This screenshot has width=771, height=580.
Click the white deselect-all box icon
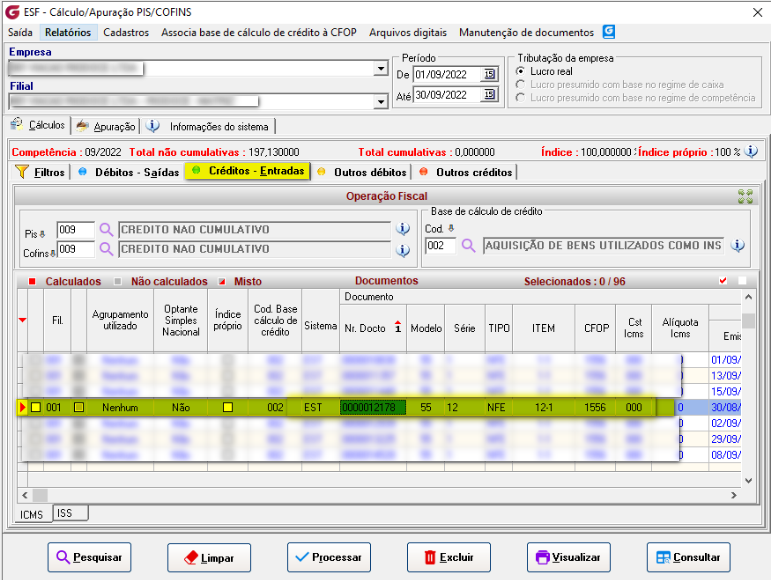(742, 281)
